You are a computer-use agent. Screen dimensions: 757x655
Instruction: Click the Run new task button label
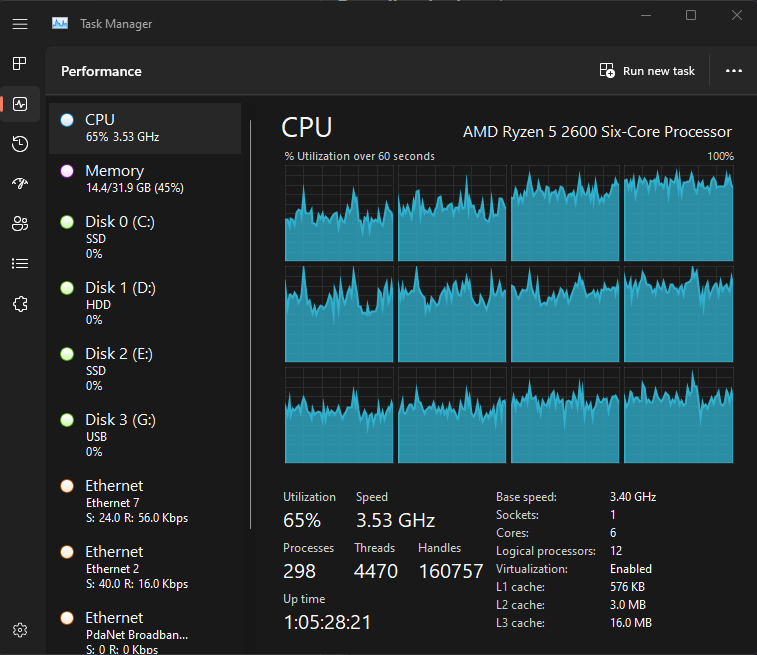tap(659, 71)
